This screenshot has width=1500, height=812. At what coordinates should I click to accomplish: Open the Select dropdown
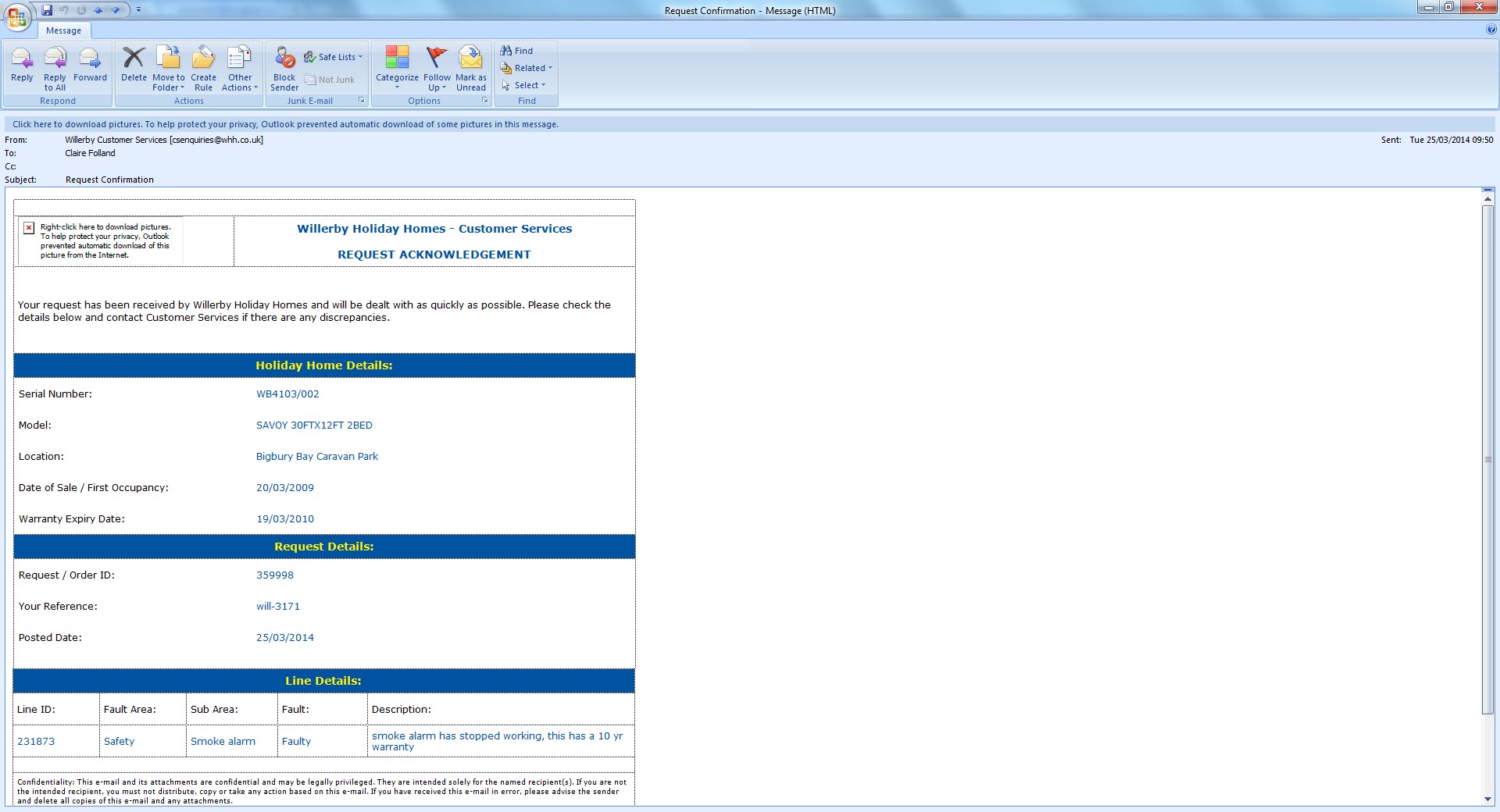click(523, 85)
